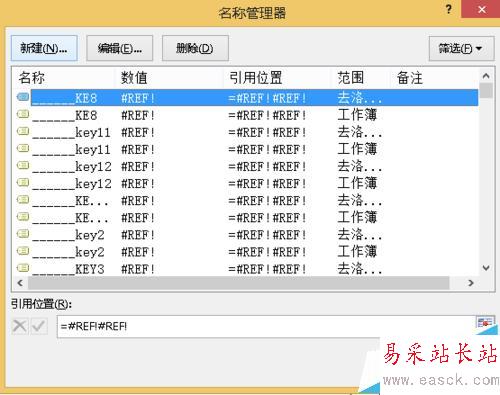
Task: Click =#REF!#REF! reference of KE... 去洛... row
Action: coord(267,201)
